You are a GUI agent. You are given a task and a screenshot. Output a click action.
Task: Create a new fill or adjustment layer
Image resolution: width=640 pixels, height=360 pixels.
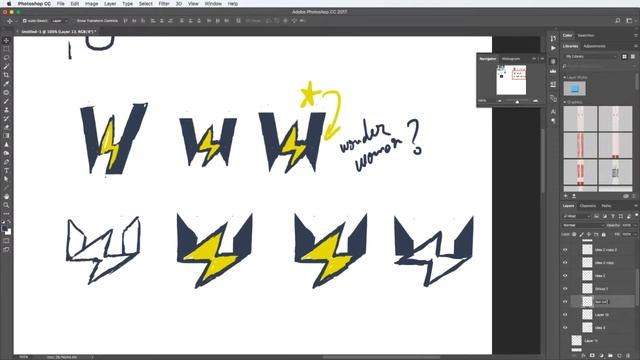click(601, 356)
